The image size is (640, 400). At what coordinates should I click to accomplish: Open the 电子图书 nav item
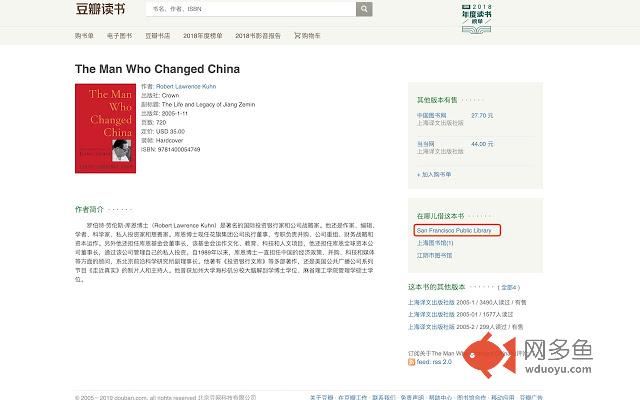pos(119,36)
